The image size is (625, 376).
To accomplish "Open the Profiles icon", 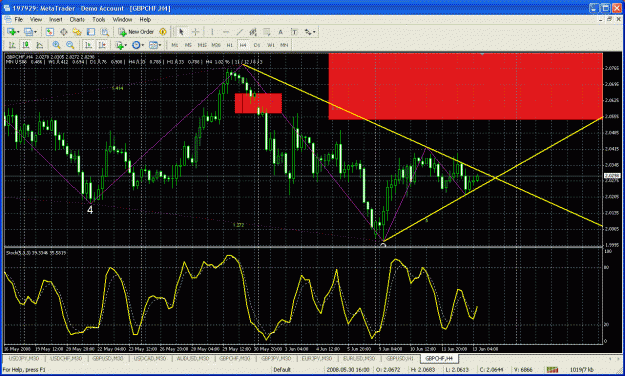I will [x=28, y=32].
